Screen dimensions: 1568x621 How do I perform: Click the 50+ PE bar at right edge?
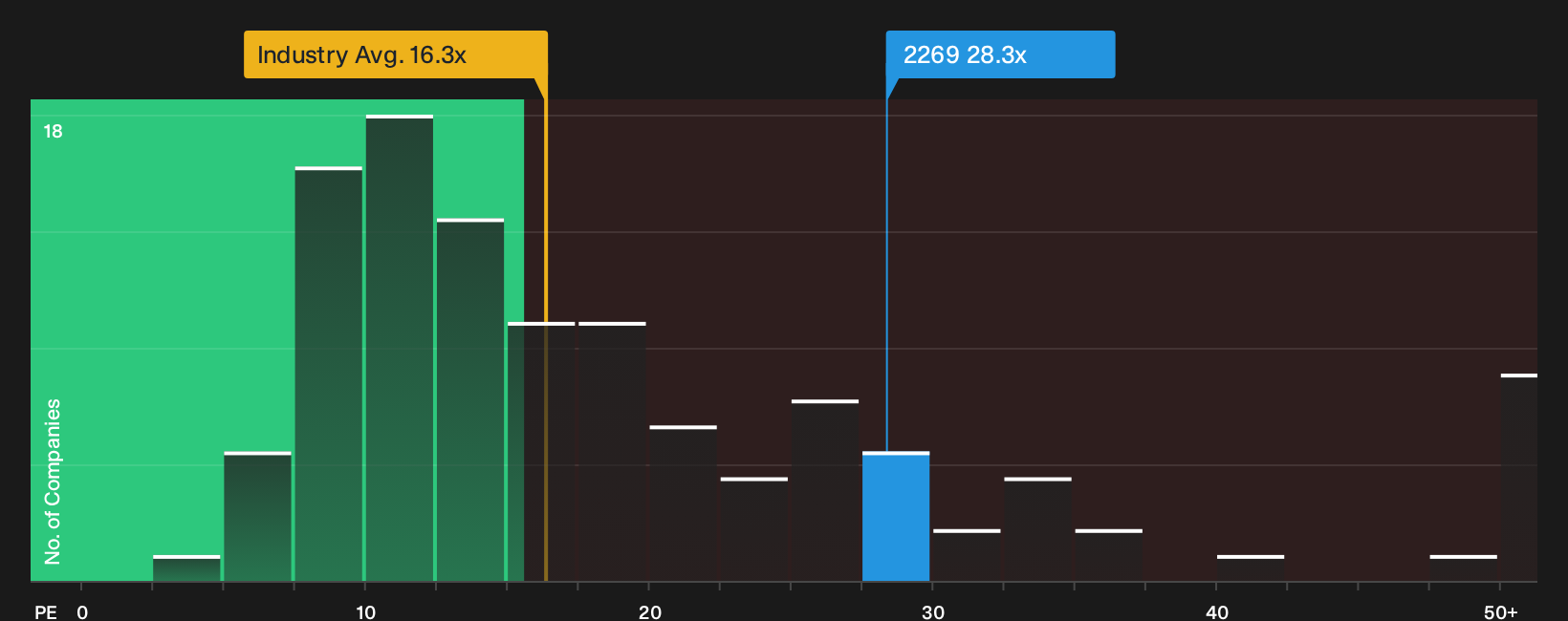click(1519, 478)
